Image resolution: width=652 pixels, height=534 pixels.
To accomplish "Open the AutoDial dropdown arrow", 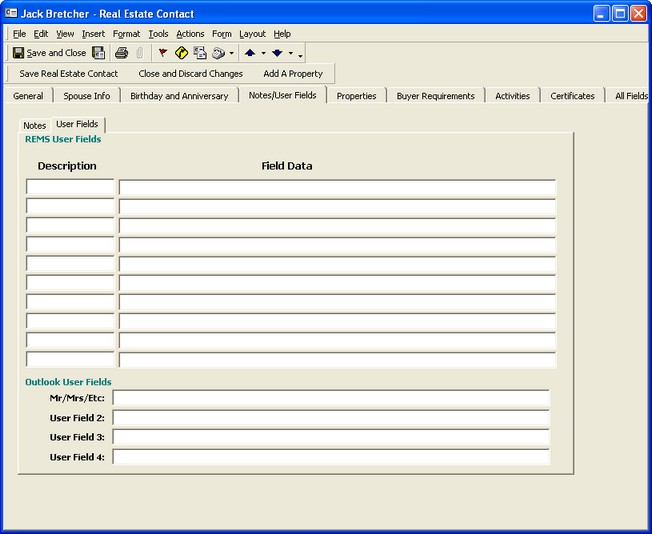I will [x=232, y=53].
